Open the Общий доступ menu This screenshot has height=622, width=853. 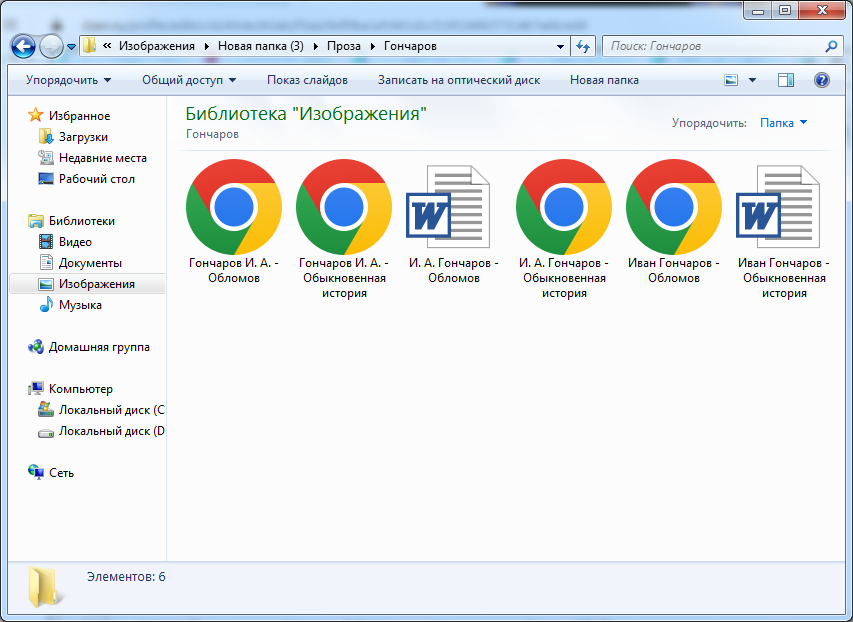[x=189, y=80]
